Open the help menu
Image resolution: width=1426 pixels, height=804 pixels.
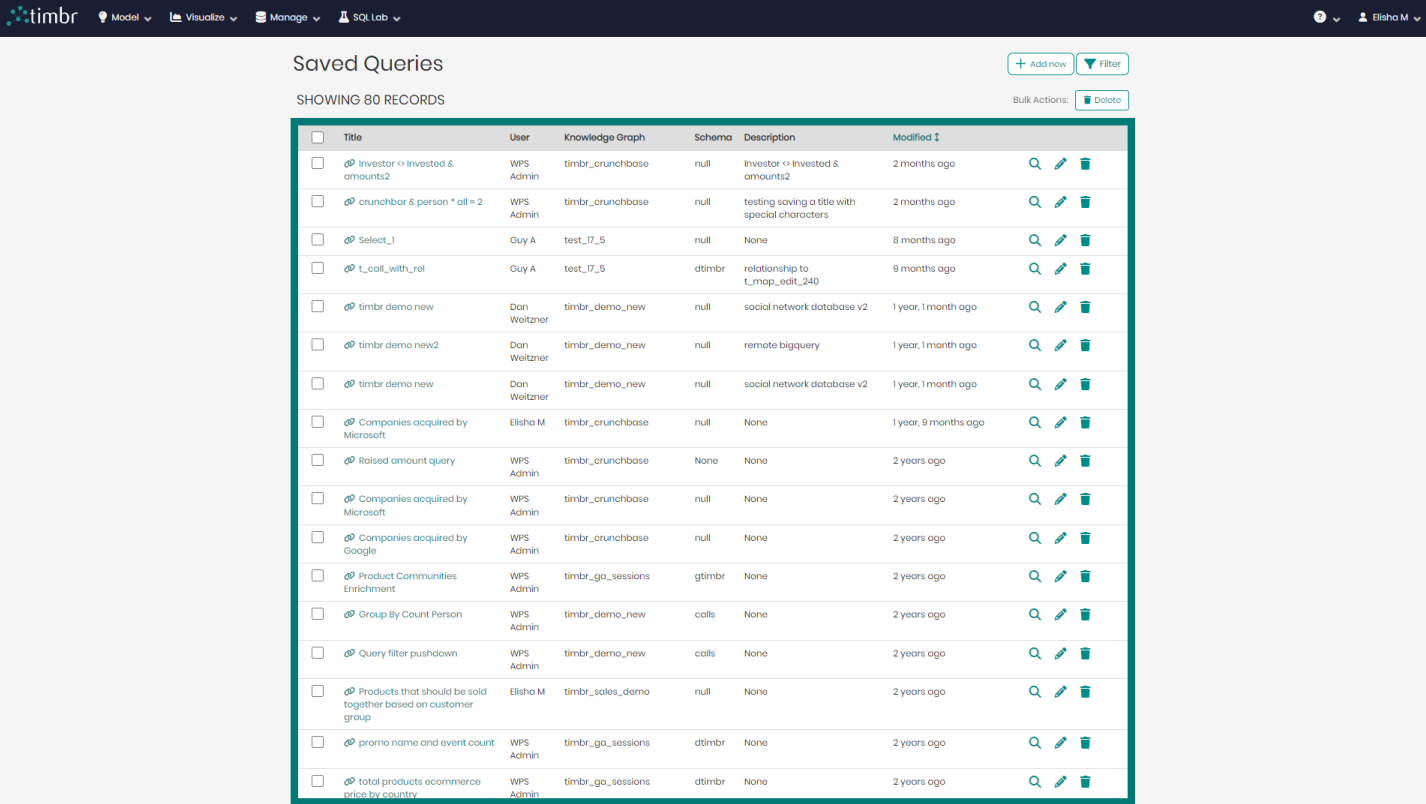1319,16
